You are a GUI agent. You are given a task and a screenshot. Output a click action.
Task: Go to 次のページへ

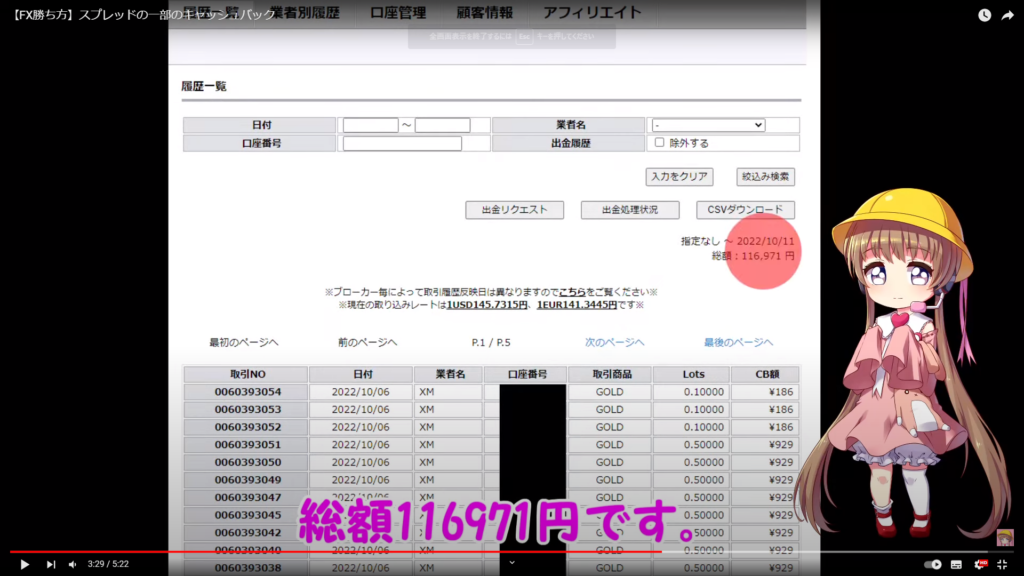click(615, 342)
